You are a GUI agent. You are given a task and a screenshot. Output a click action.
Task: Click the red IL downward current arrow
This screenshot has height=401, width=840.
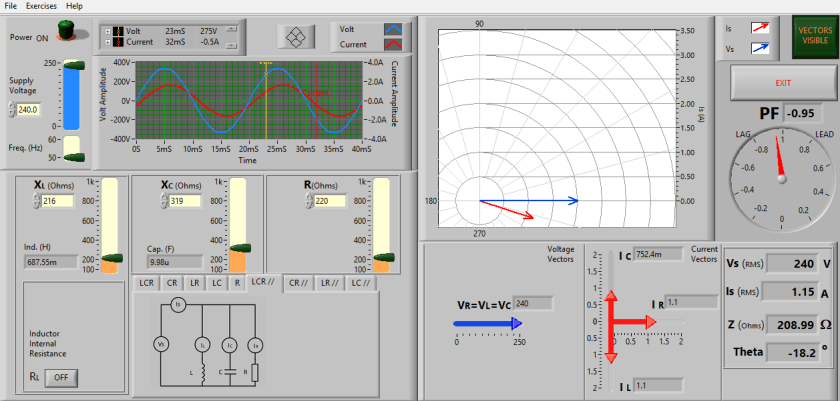tap(611, 341)
